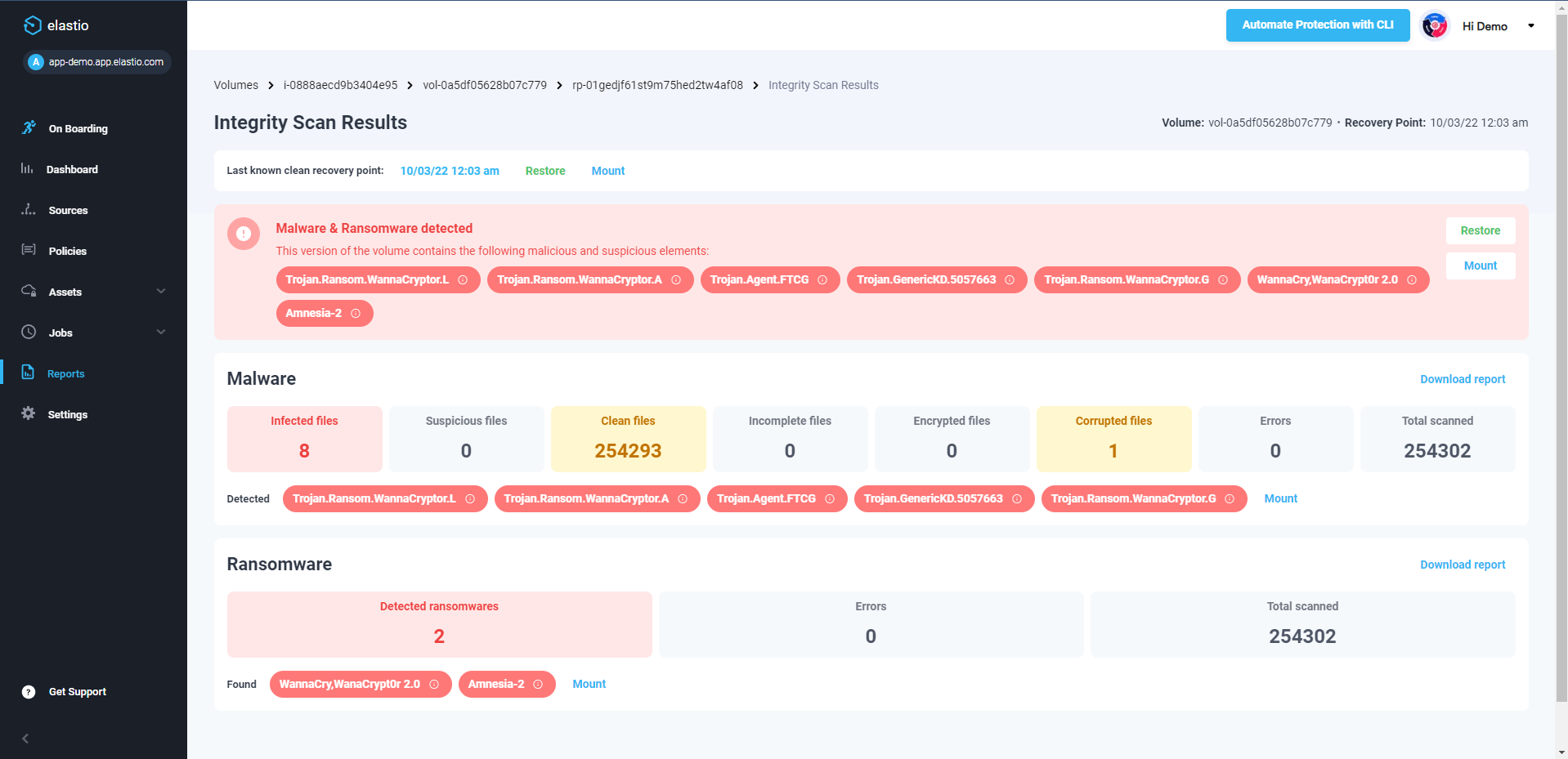The image size is (1568, 759).
Task: Navigate to Volumes via the breadcrumb
Action: (x=235, y=85)
